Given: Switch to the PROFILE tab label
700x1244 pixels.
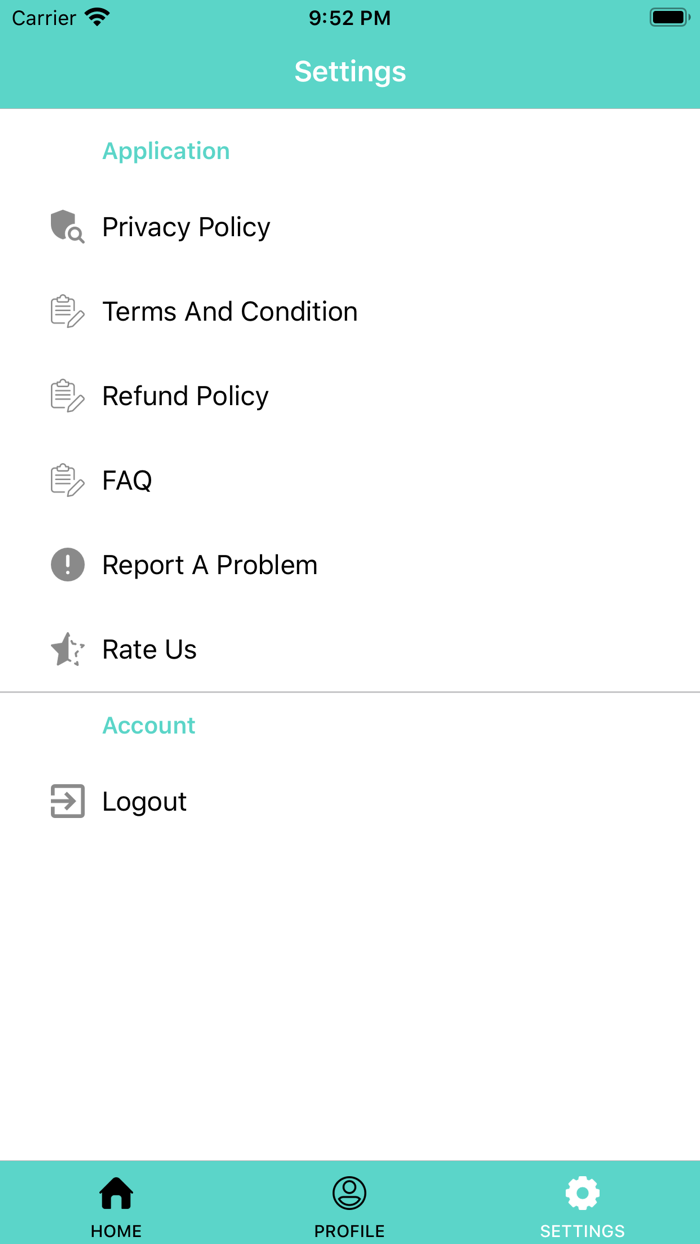Looking at the screenshot, I should click(x=349, y=1231).
